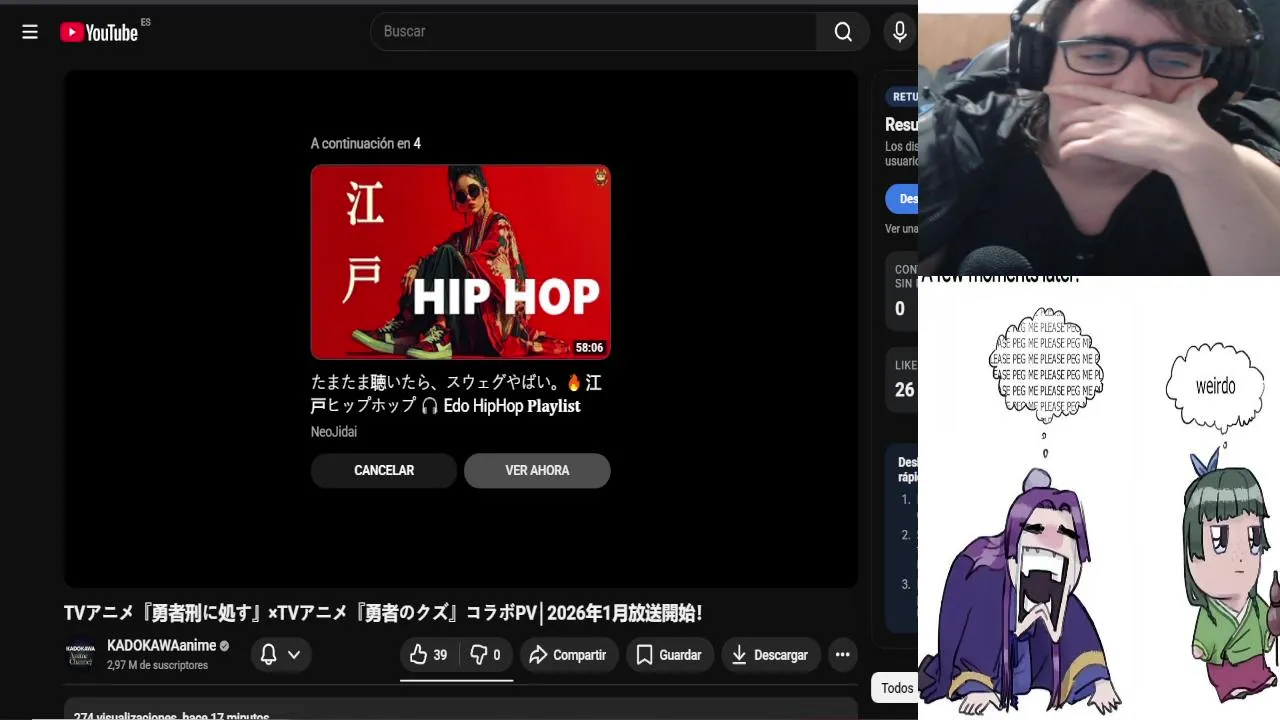Save the video with Guardar
Image resolution: width=1280 pixels, height=720 pixels.
click(670, 655)
